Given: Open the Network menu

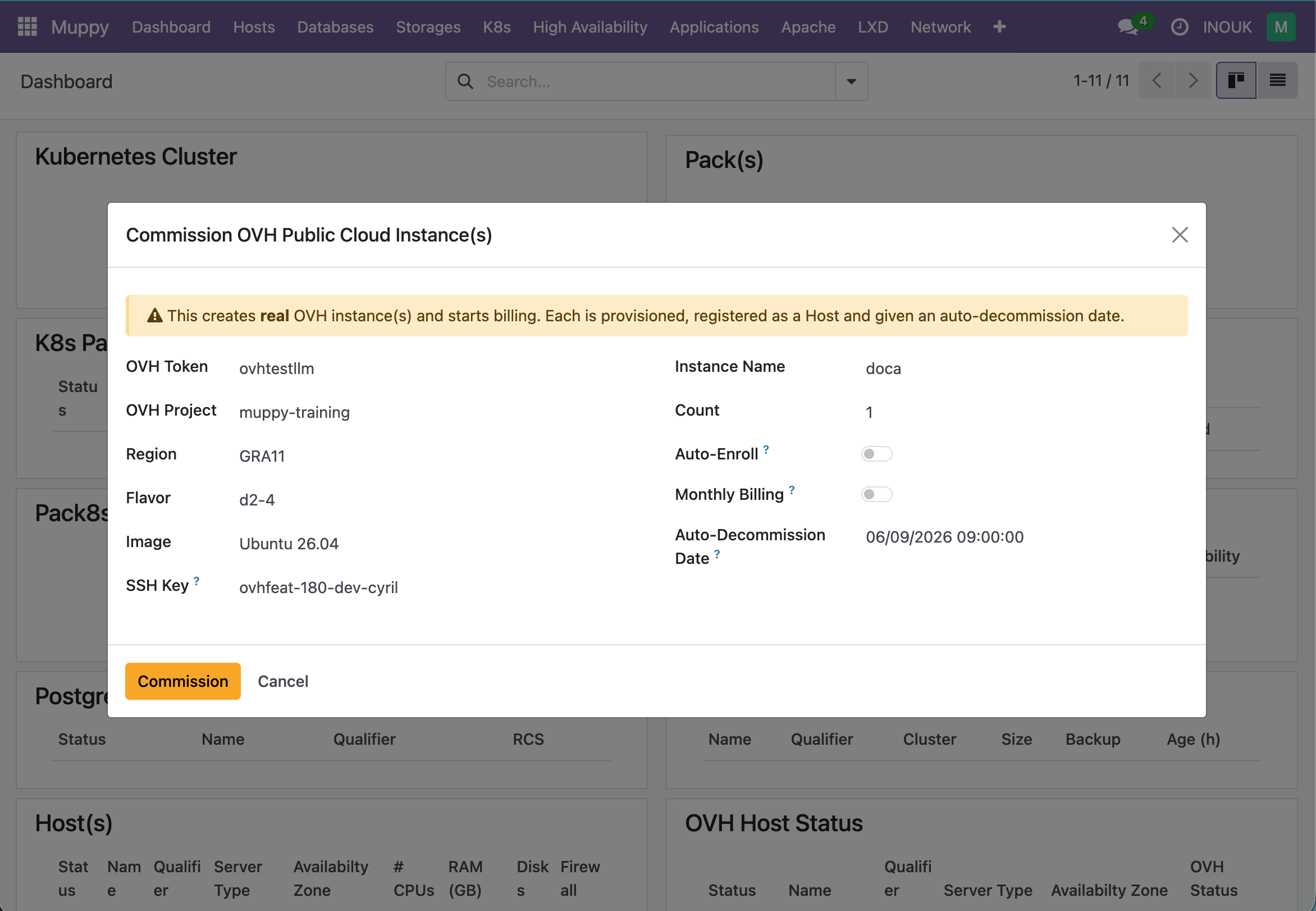Looking at the screenshot, I should pyautogui.click(x=940, y=27).
